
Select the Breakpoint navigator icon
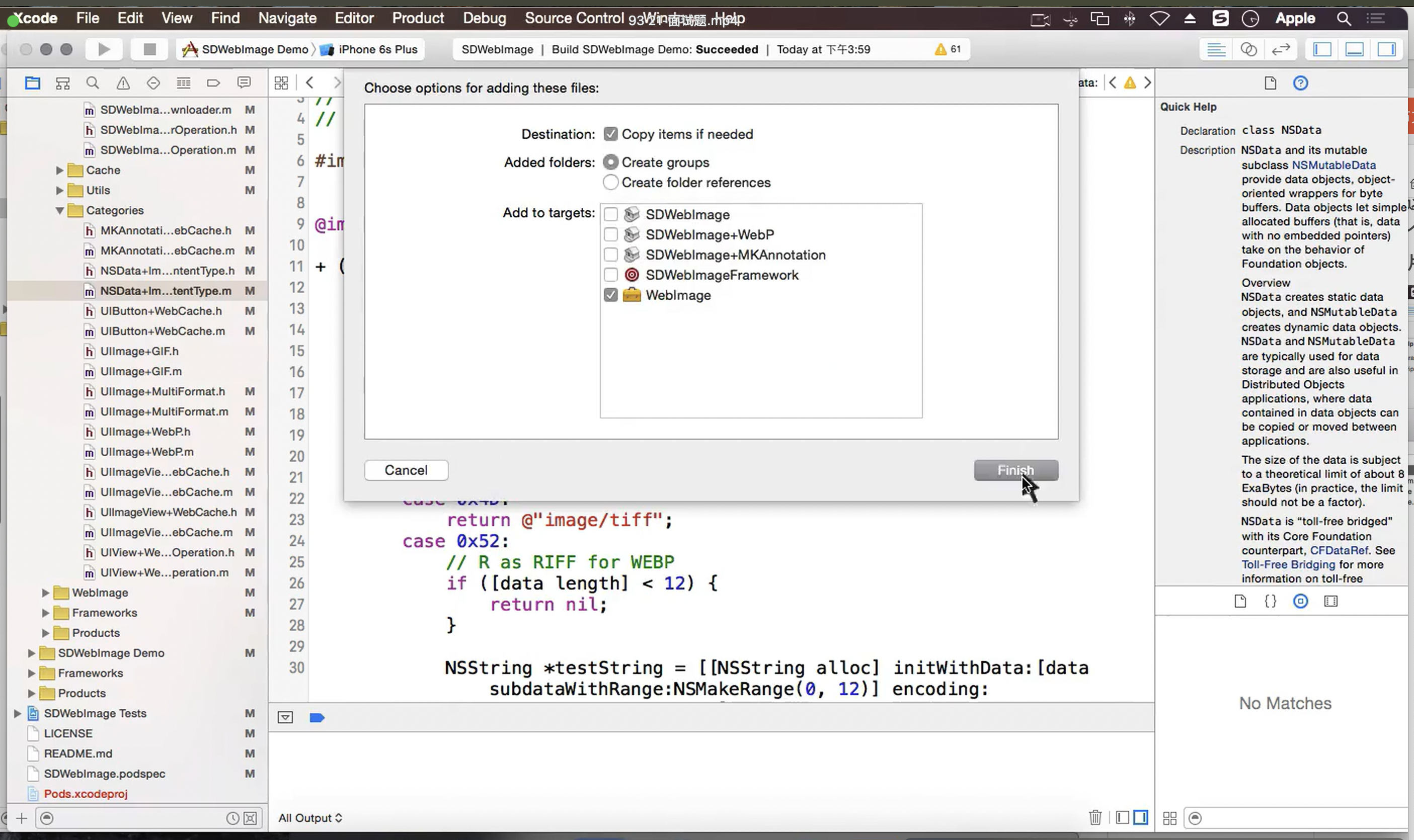(x=213, y=83)
